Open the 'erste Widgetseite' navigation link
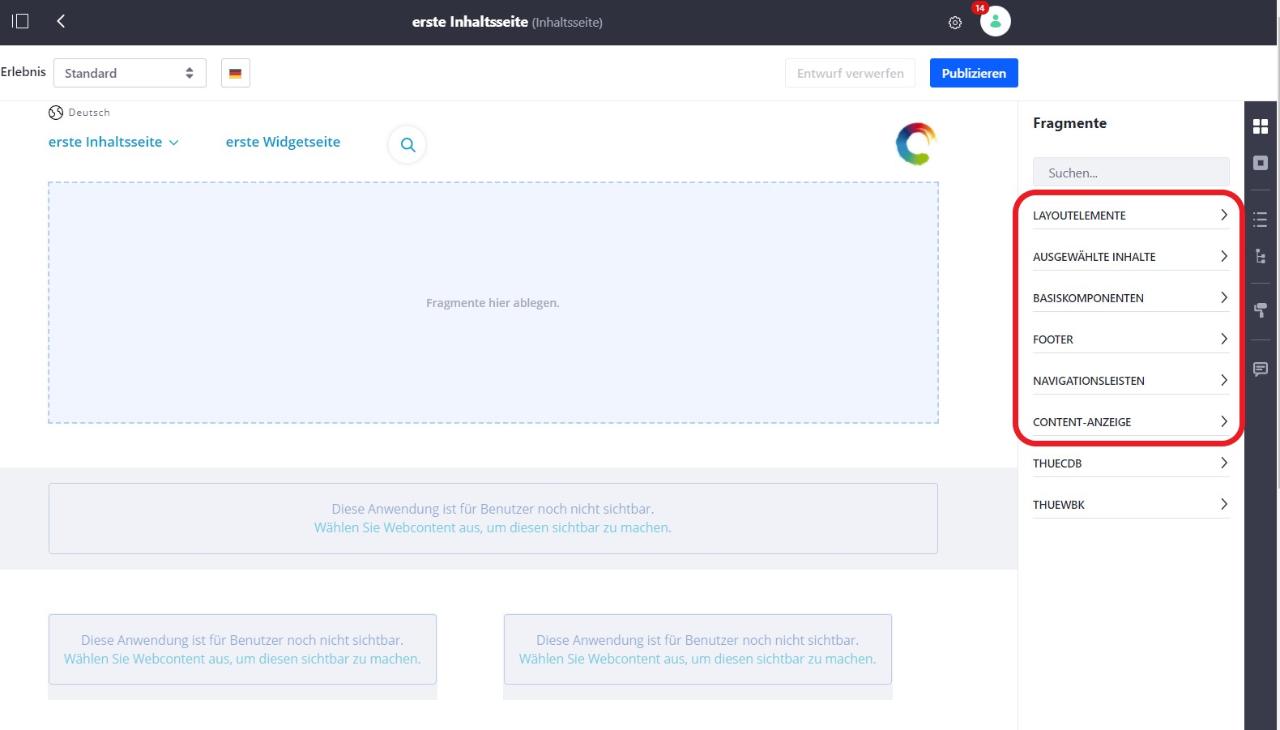 (x=283, y=142)
